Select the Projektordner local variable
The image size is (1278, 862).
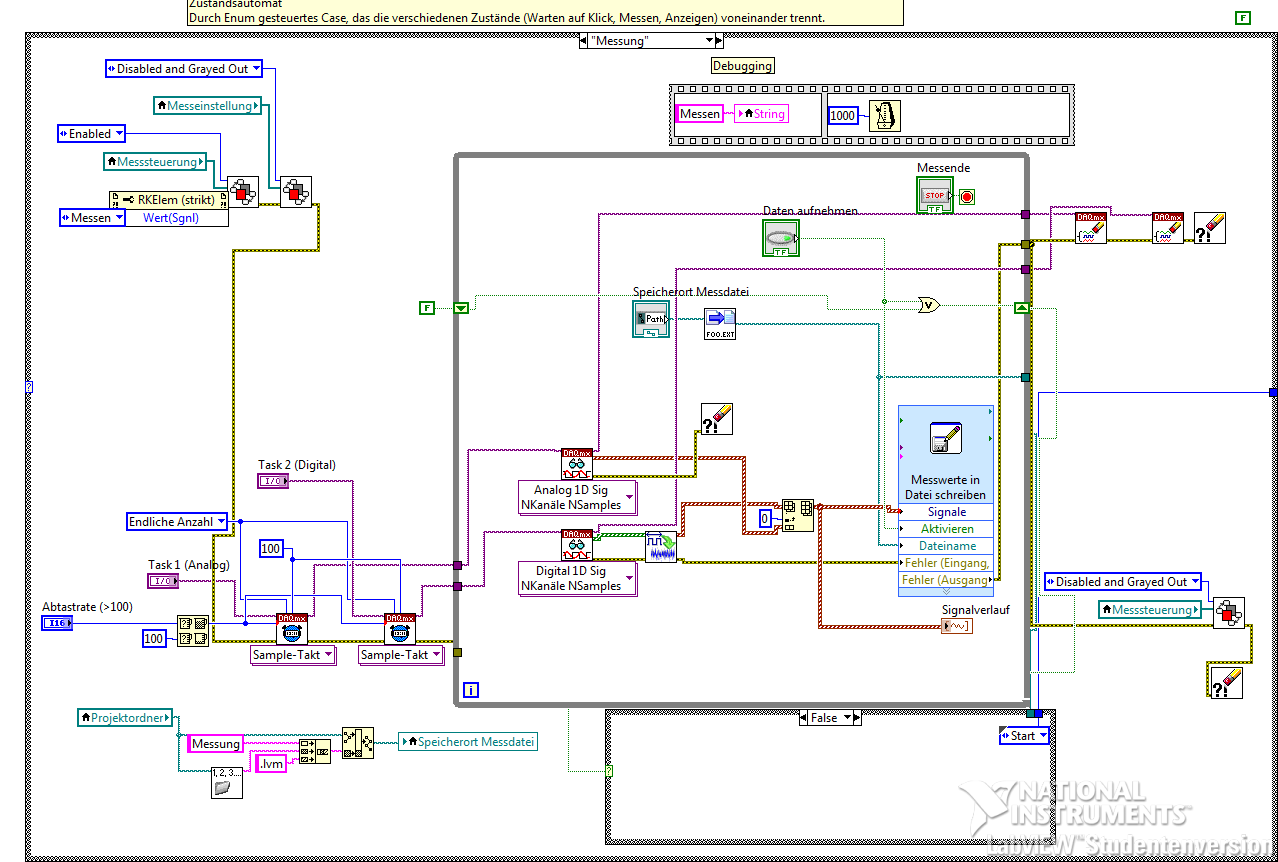[125, 717]
